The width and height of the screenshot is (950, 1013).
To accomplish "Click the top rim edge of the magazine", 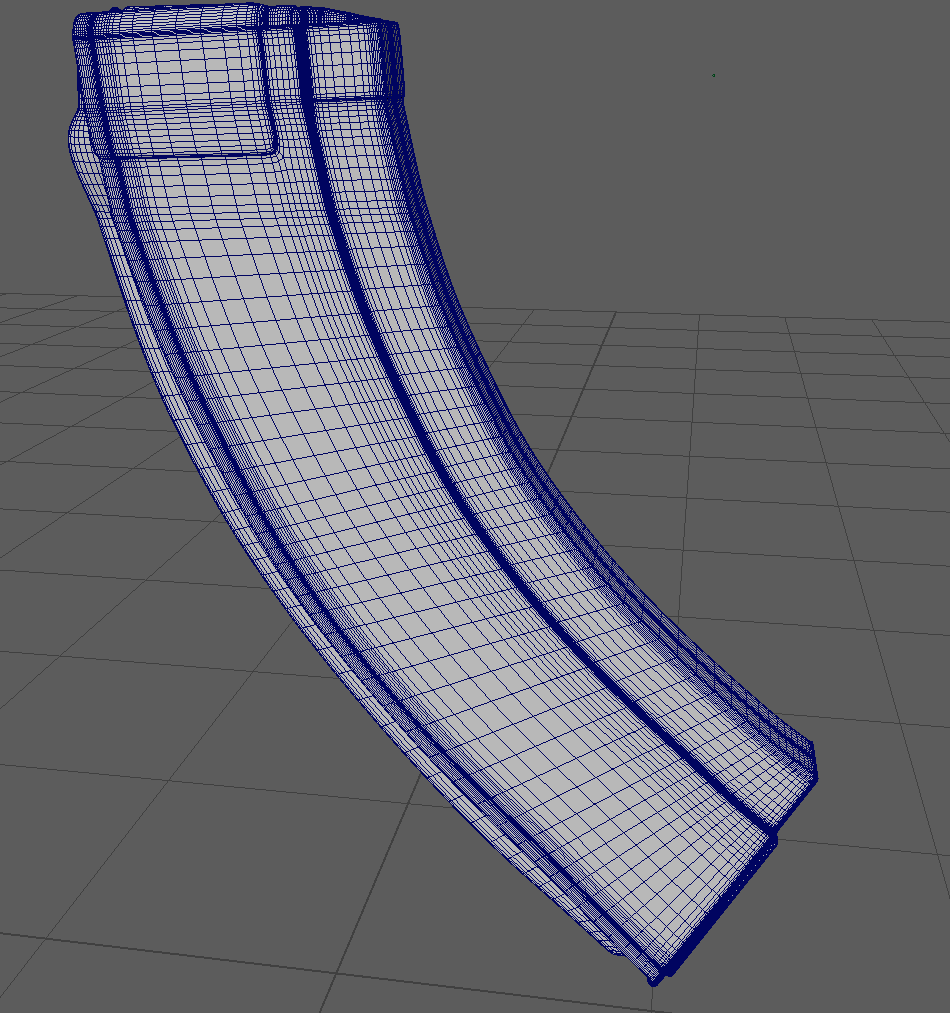I will click(230, 18).
